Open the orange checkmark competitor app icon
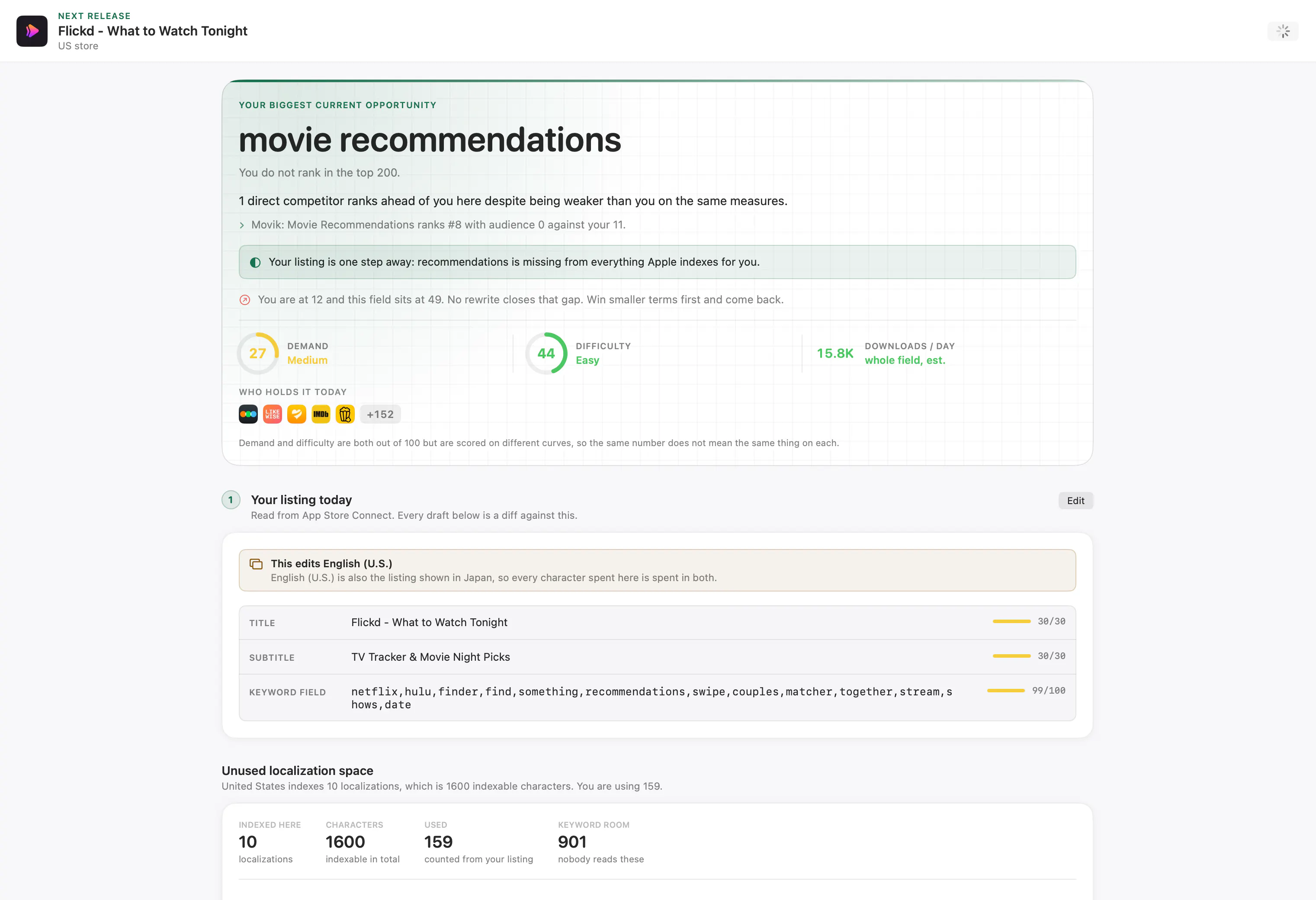The image size is (1316, 900). click(297, 414)
